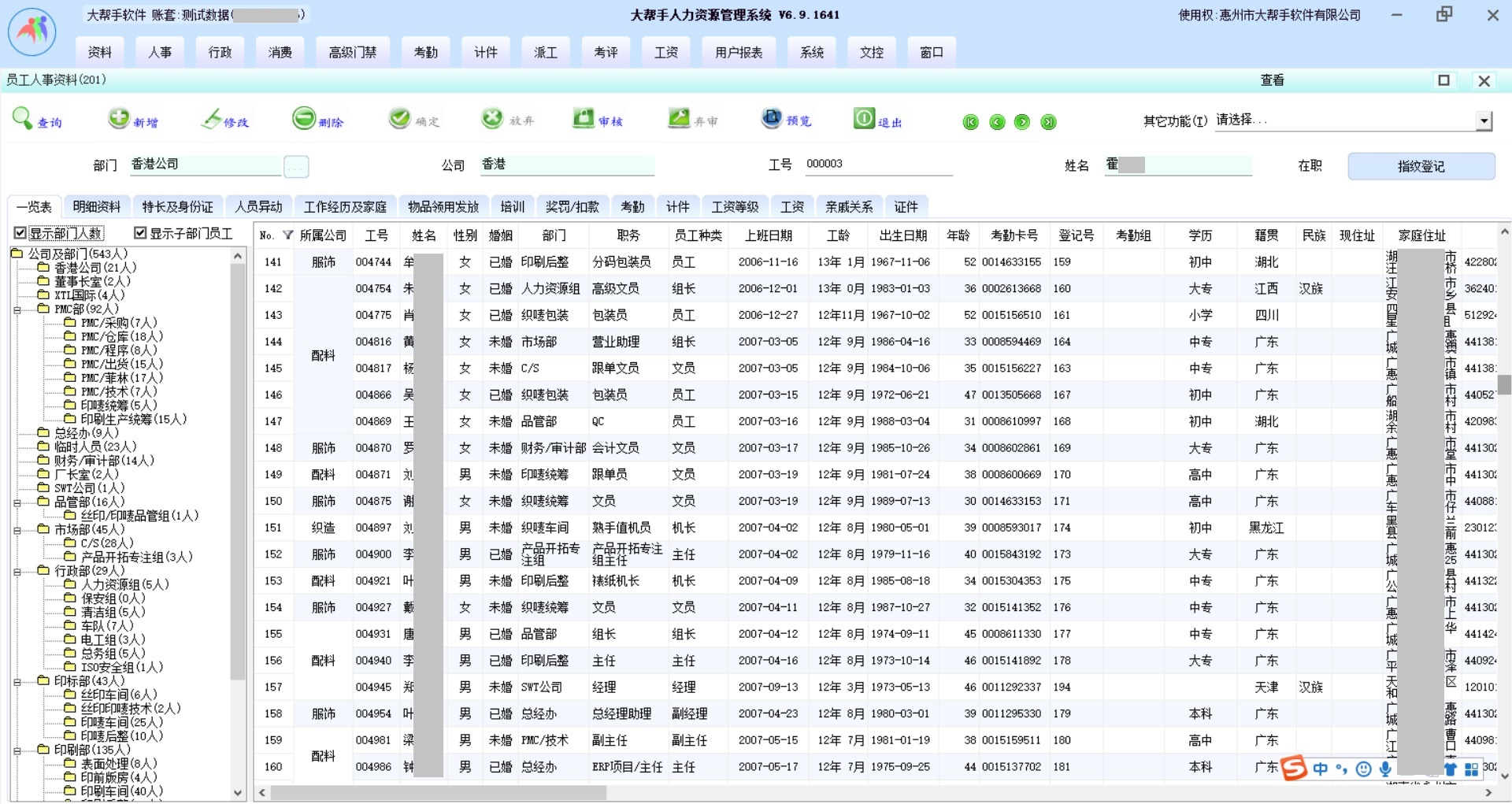This screenshot has height=804, width=1512.
Task: Open the 其它功能 请选择 dropdown
Action: 1484,120
